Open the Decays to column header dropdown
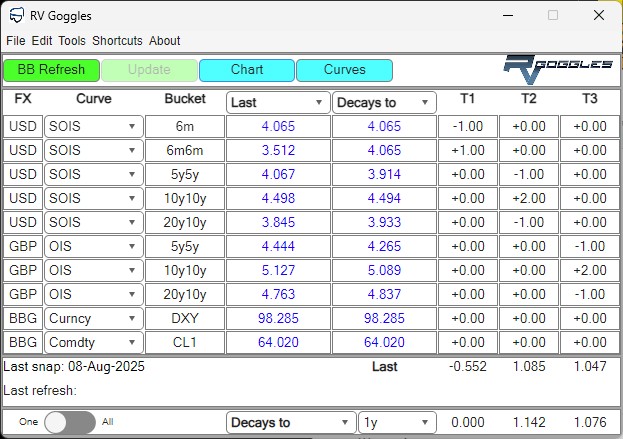The width and height of the screenshot is (623, 439). tap(384, 102)
